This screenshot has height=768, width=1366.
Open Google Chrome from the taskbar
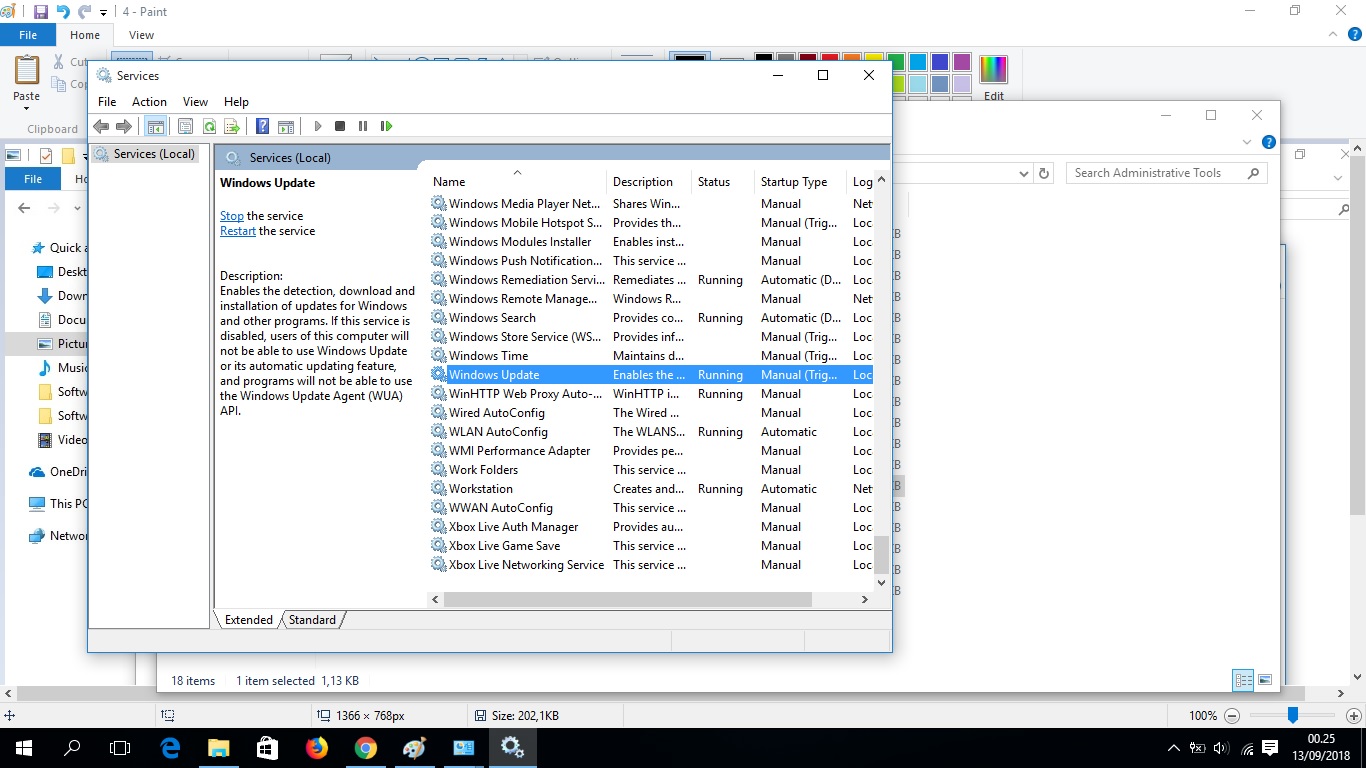click(x=365, y=747)
